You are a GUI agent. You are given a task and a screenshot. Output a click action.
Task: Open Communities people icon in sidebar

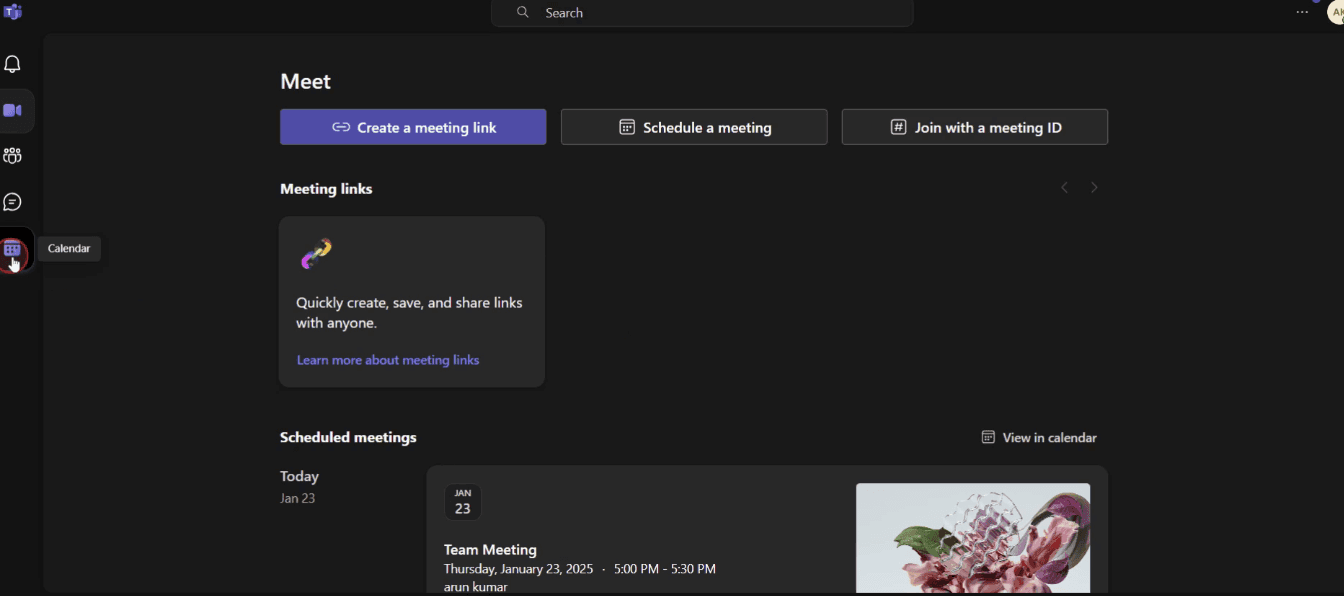[13, 156]
